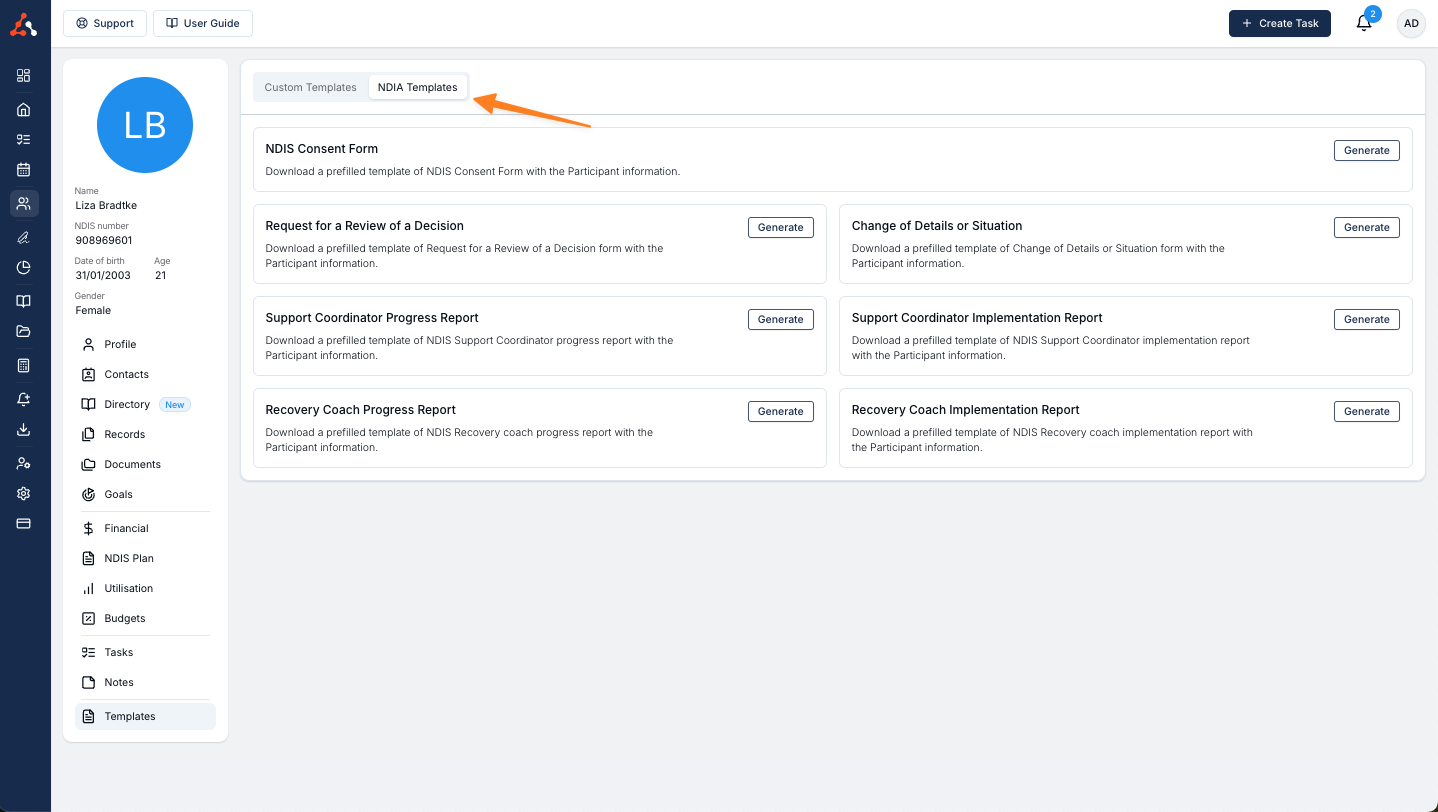Click the Create Task button

[x=1279, y=23]
